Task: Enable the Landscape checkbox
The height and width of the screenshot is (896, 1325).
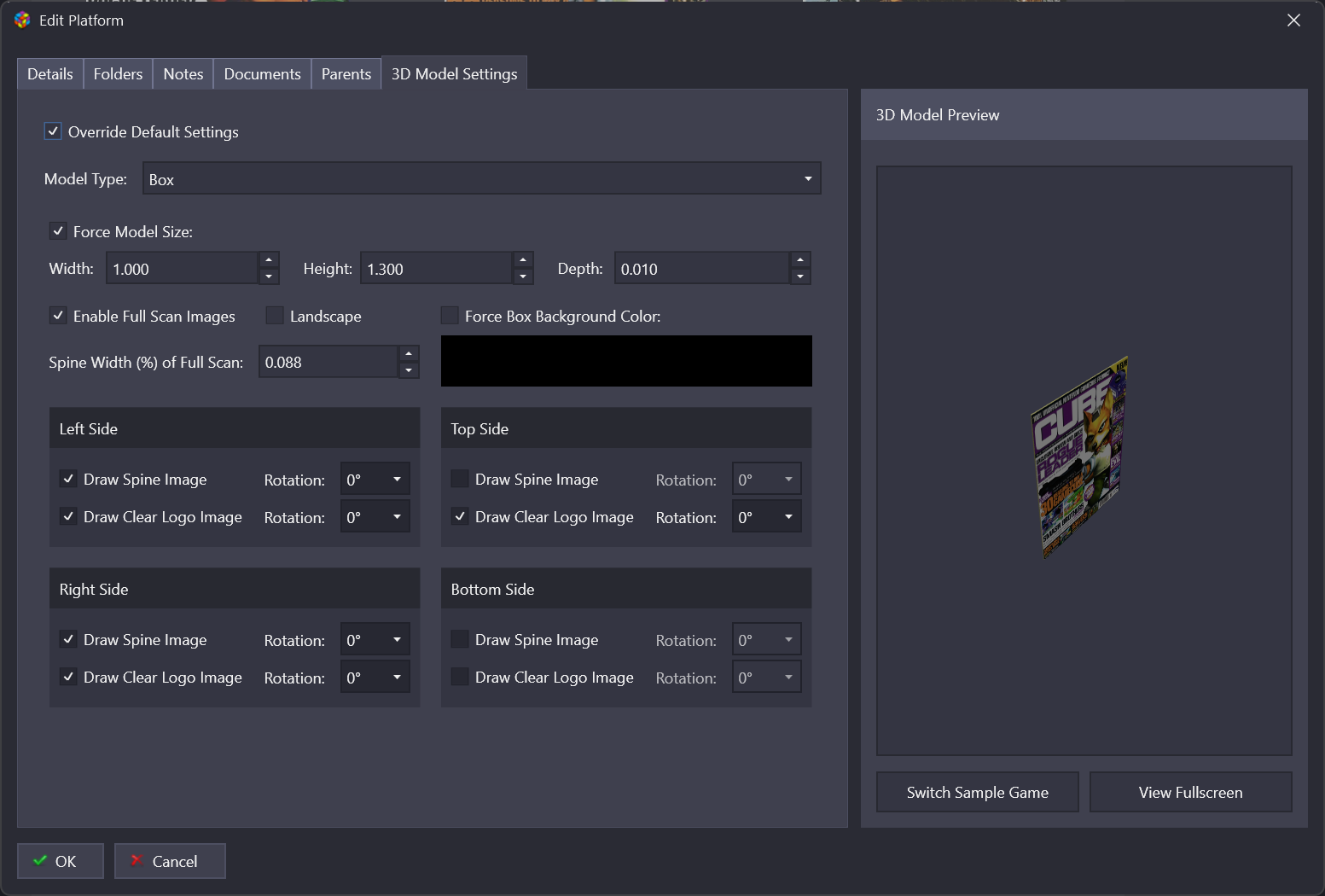Action: pyautogui.click(x=275, y=316)
